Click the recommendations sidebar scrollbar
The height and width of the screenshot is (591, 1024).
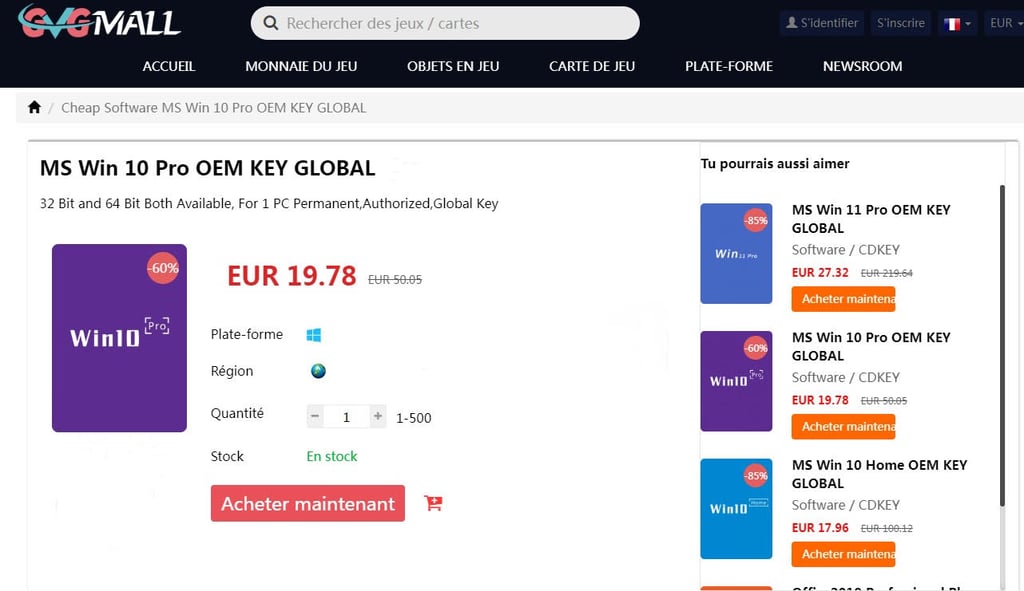coord(1002,346)
